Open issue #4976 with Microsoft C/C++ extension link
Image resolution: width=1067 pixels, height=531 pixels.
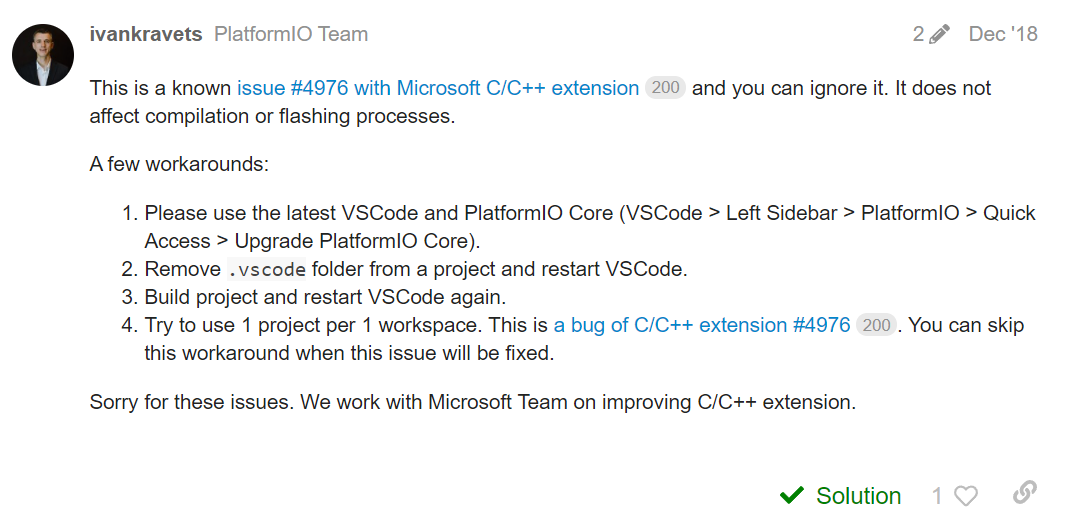438,88
